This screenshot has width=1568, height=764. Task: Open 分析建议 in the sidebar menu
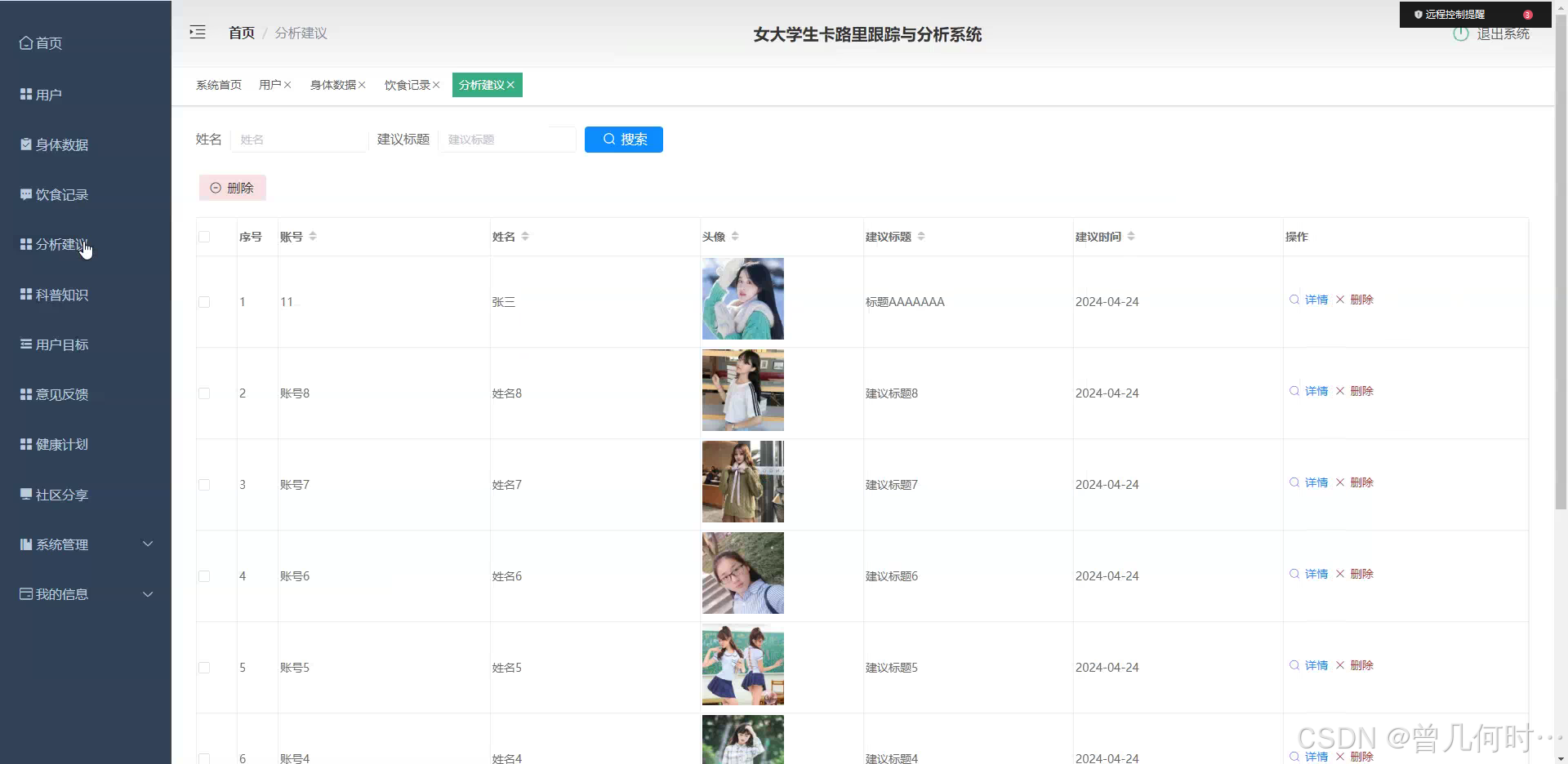[x=86, y=244]
